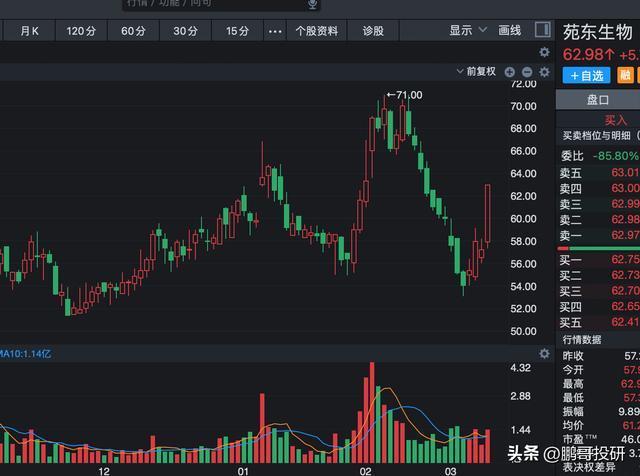Screen dimensions: 640x476
Task: Open more time periods ellipsis
Action: 275,31
